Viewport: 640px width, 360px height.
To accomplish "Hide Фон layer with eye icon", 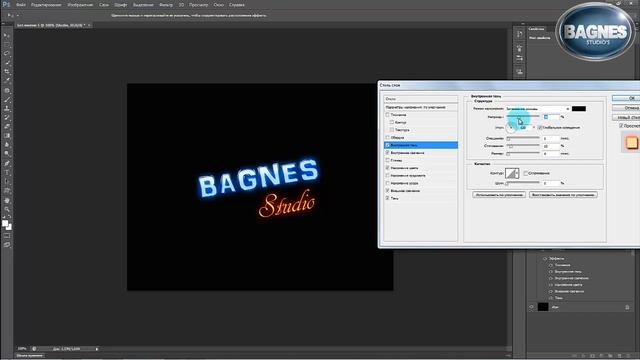I will (531, 307).
